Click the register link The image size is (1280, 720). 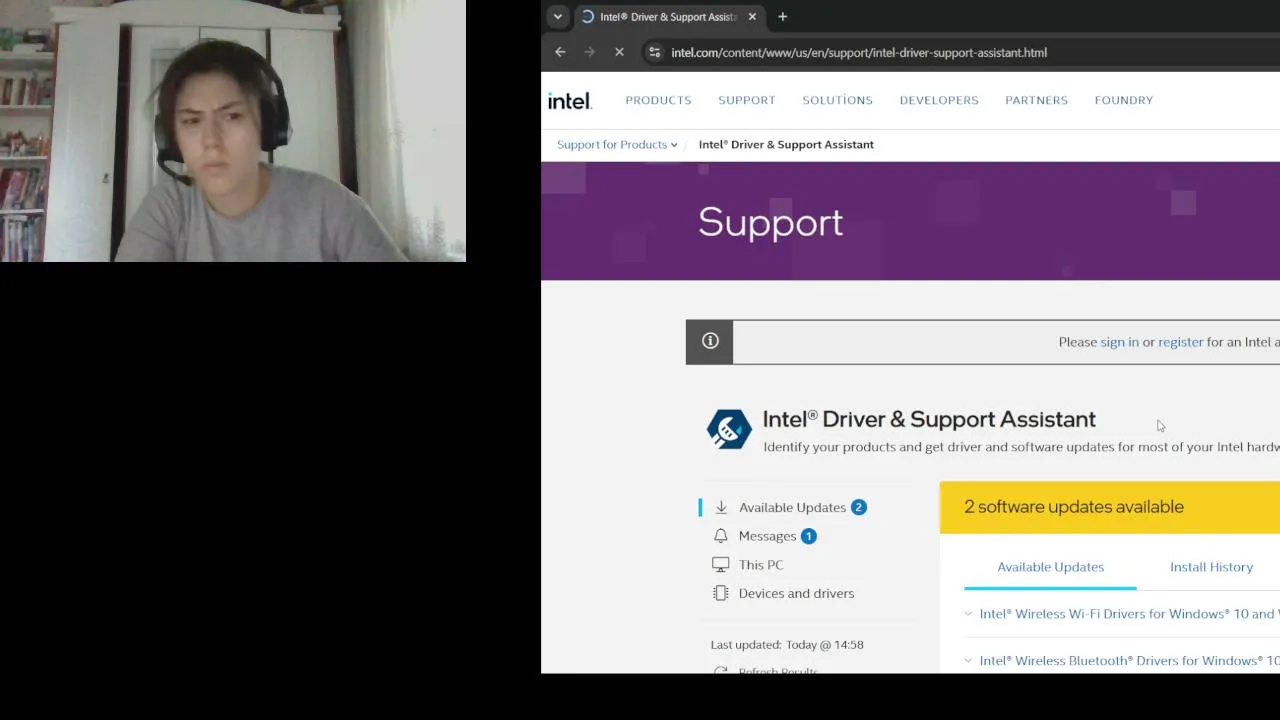click(x=1180, y=342)
